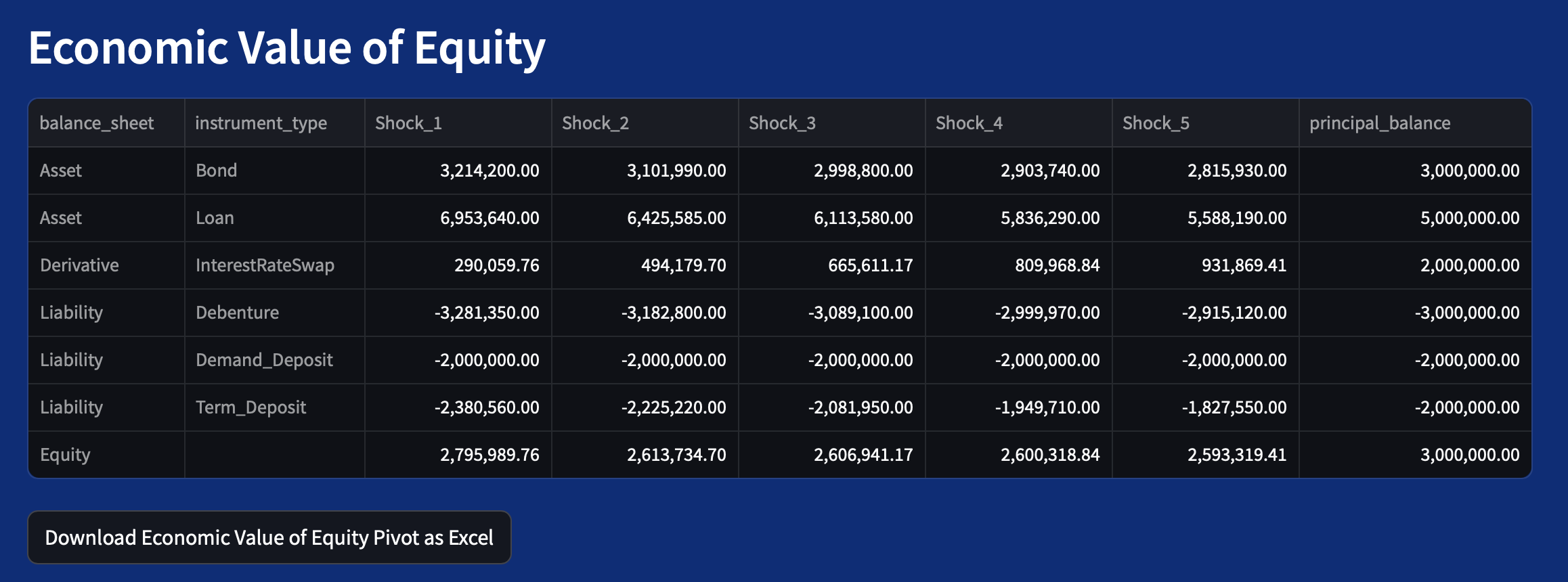
Task: Click the Loan instrument type cell
Action: click(x=215, y=218)
